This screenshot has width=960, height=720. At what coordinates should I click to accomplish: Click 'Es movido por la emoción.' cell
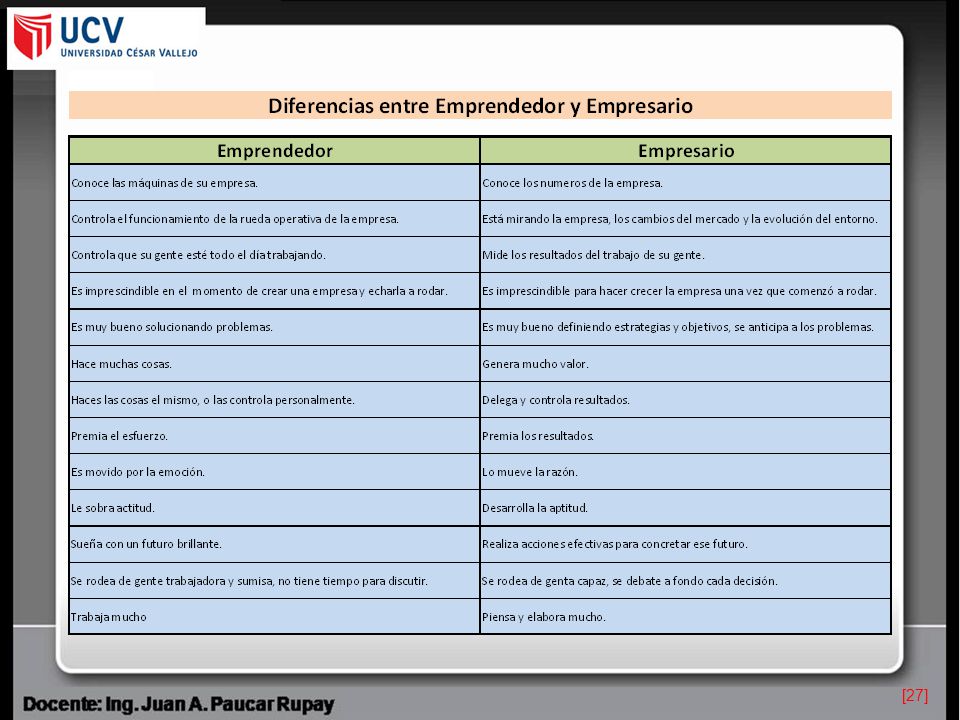[274, 471]
